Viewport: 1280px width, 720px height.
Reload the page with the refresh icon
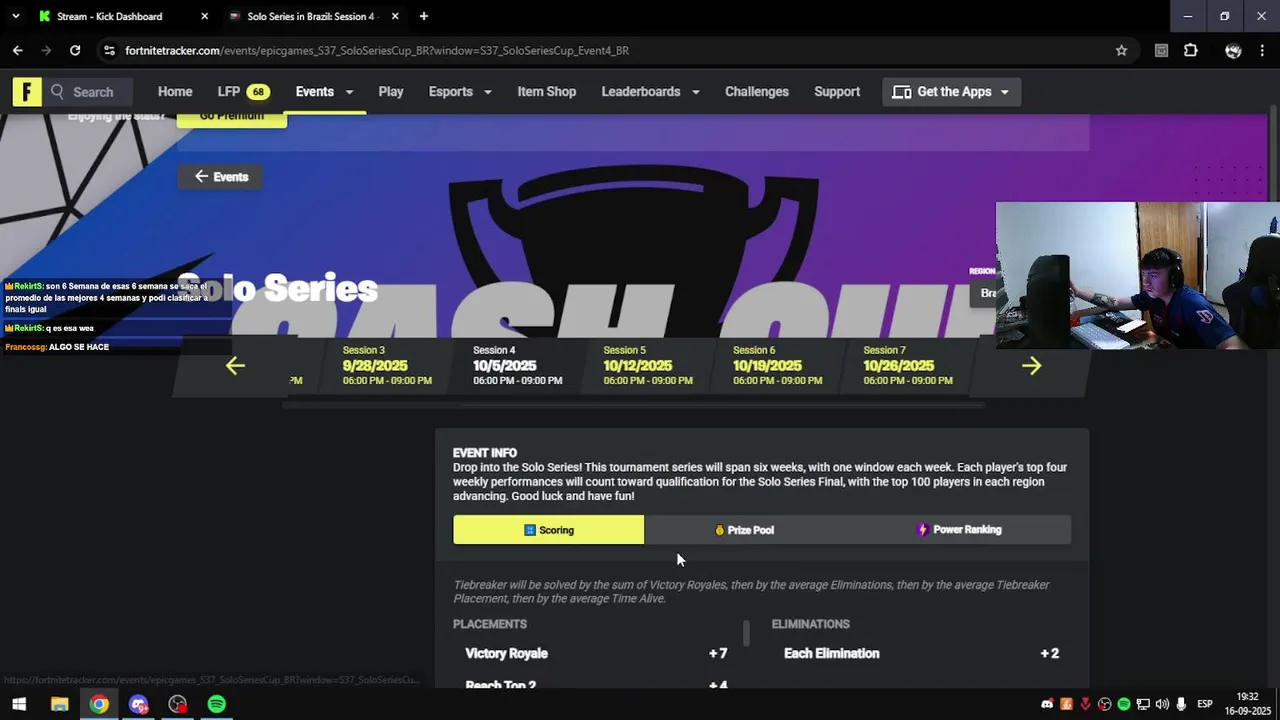coord(75,50)
